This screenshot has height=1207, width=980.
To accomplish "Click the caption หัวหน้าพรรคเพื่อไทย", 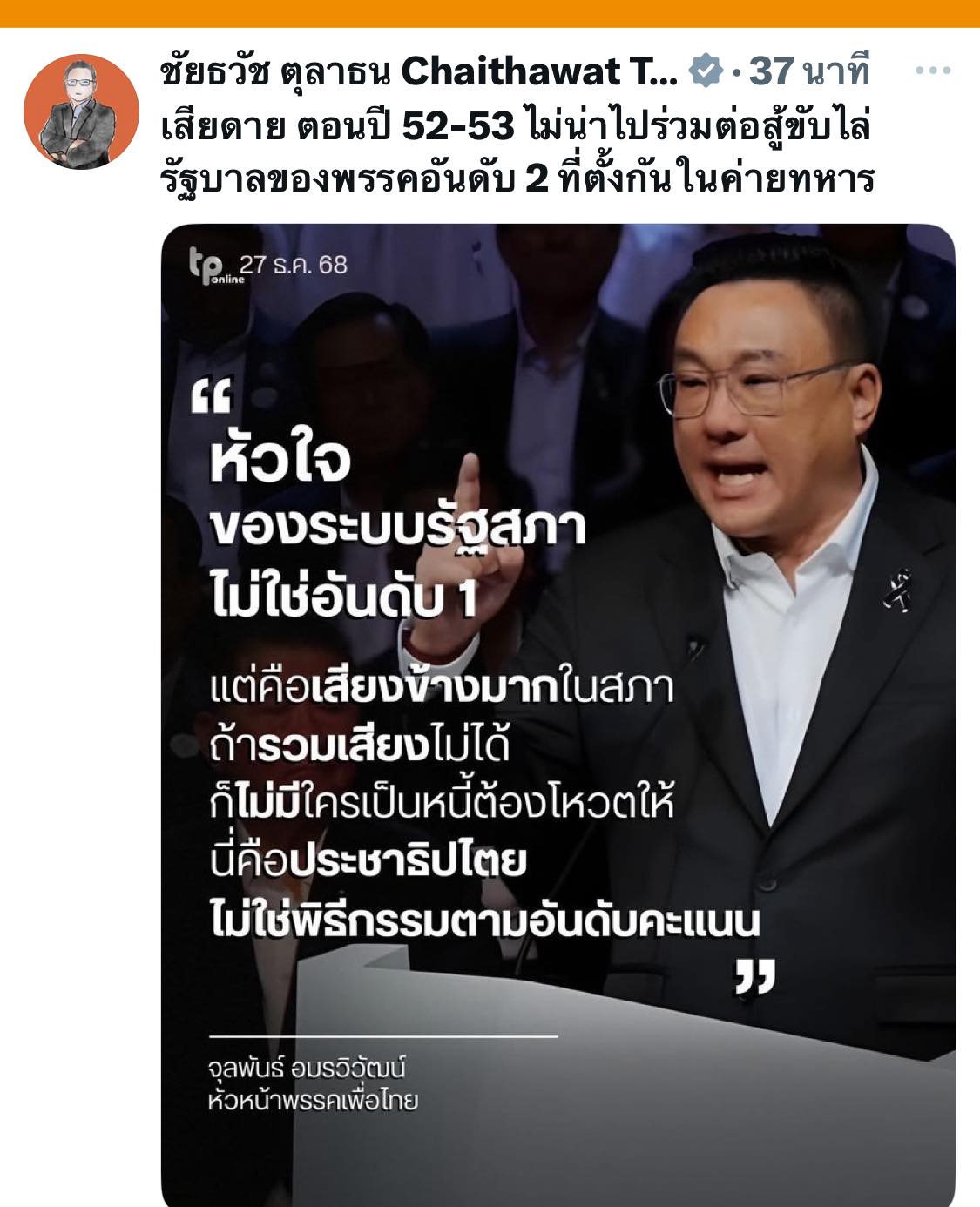I will (313, 1101).
